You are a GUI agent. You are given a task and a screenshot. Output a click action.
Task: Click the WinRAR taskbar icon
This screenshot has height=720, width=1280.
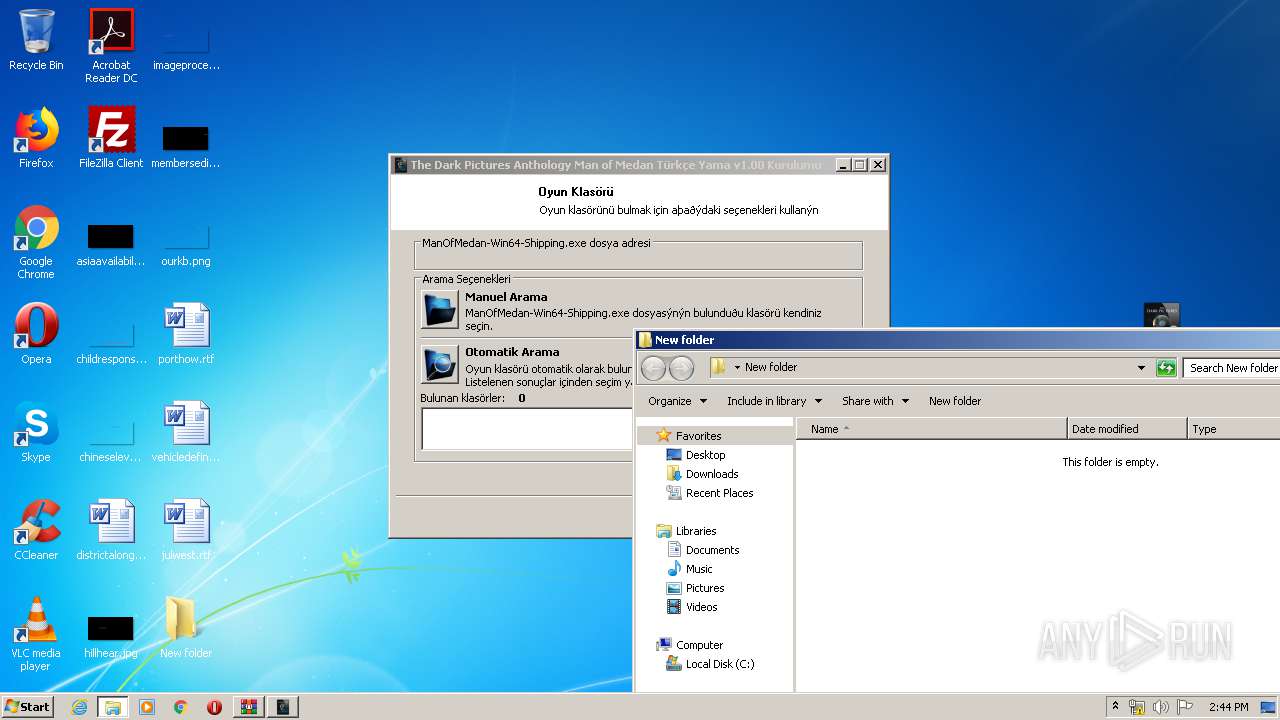[x=248, y=707]
